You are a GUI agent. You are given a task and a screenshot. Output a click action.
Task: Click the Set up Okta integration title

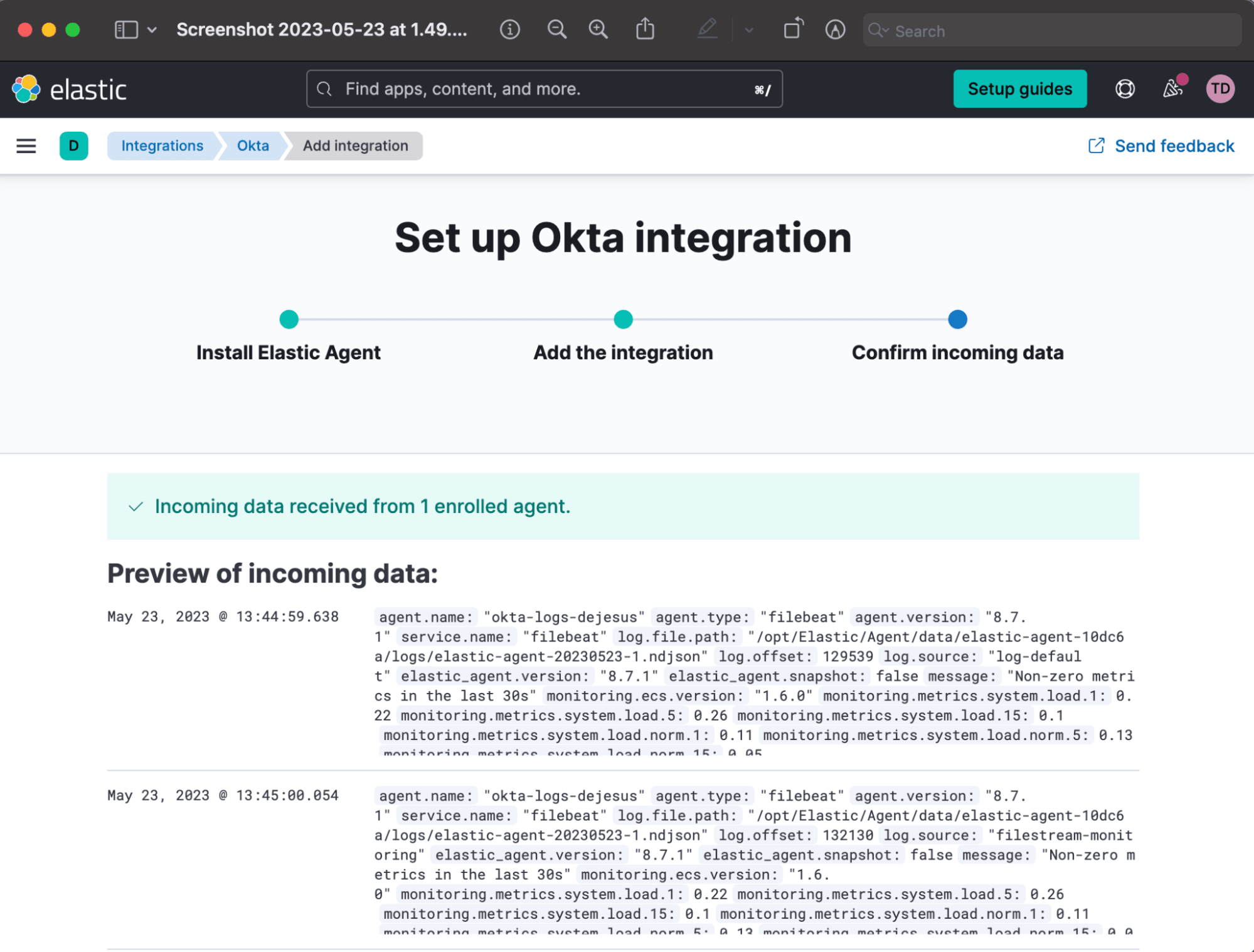click(623, 238)
